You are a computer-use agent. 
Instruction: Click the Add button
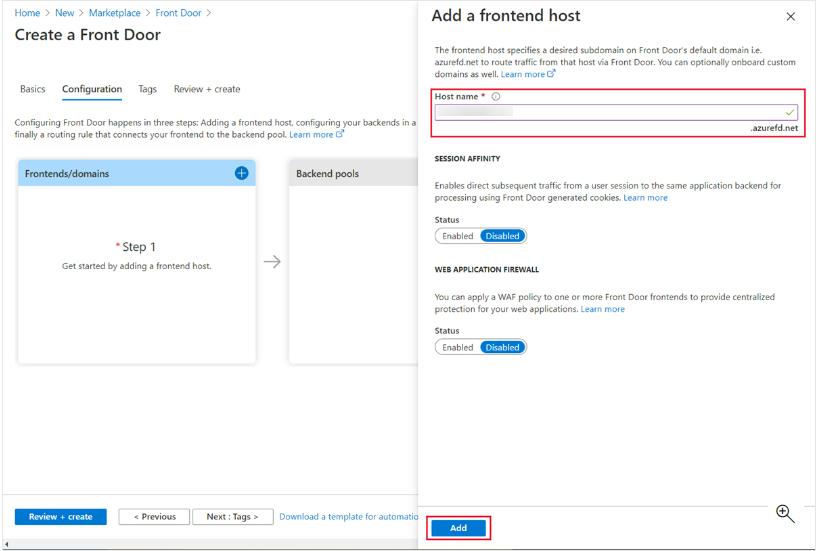459,528
